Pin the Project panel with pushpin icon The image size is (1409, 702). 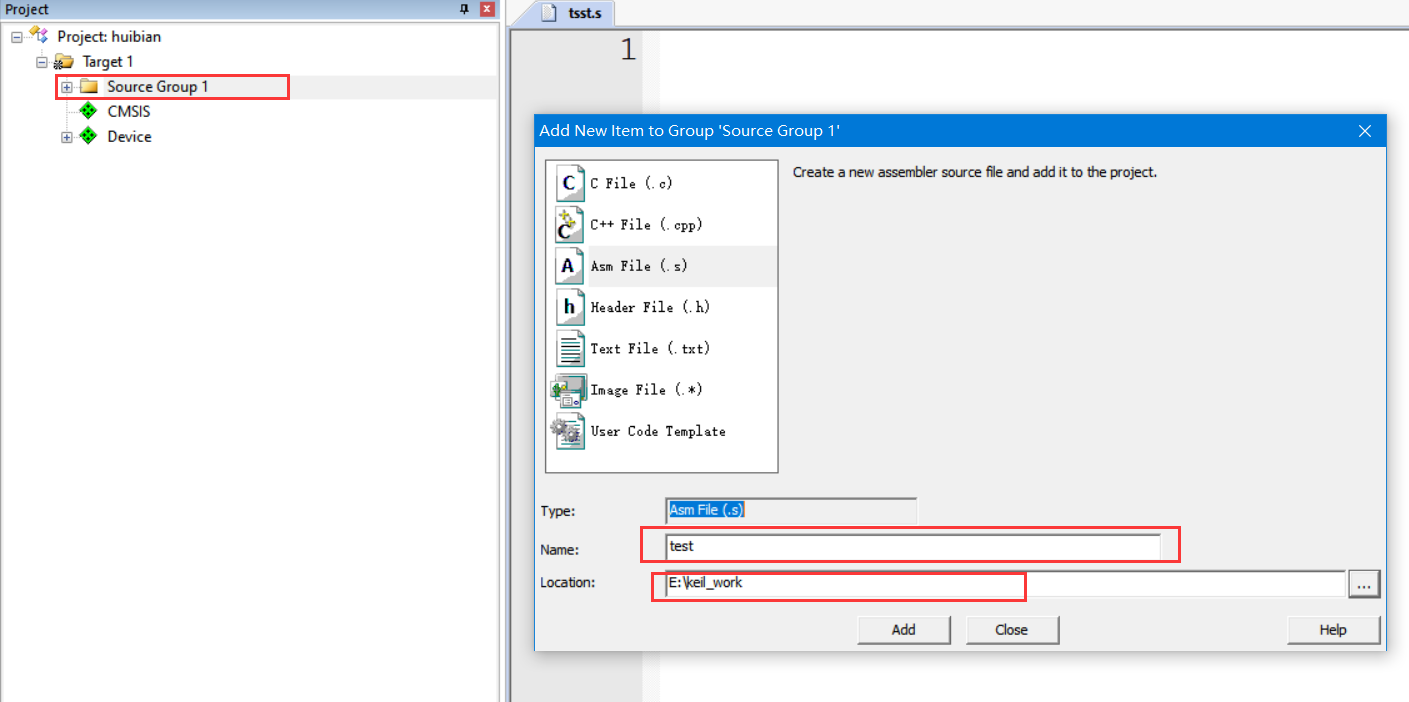(x=464, y=9)
